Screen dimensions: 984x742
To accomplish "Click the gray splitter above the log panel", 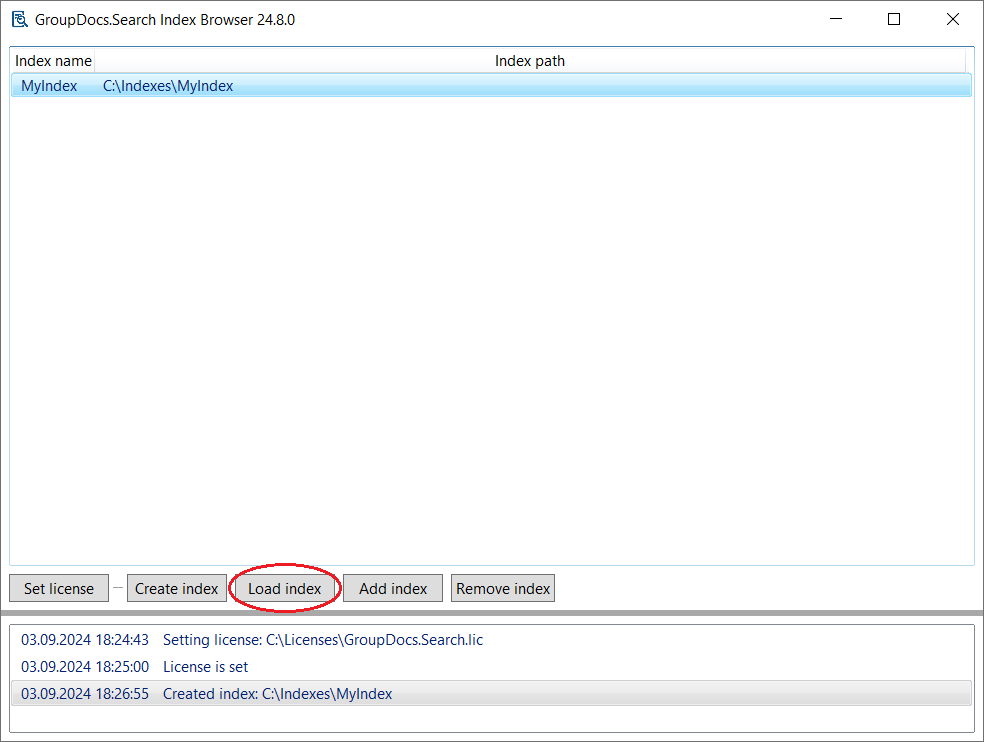I will [492, 612].
